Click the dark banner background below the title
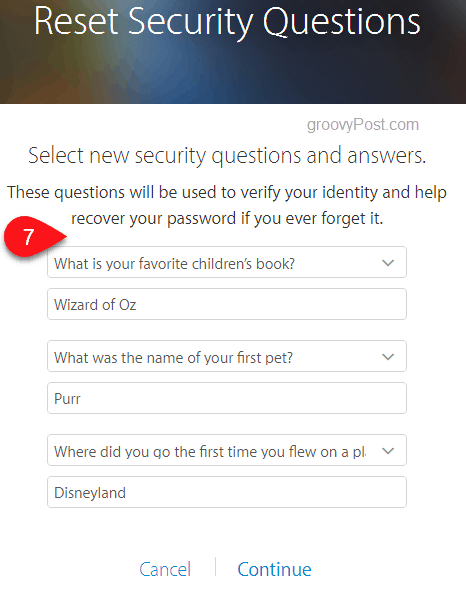Image resolution: width=466 pixels, height=601 pixels. pyautogui.click(x=233, y=75)
